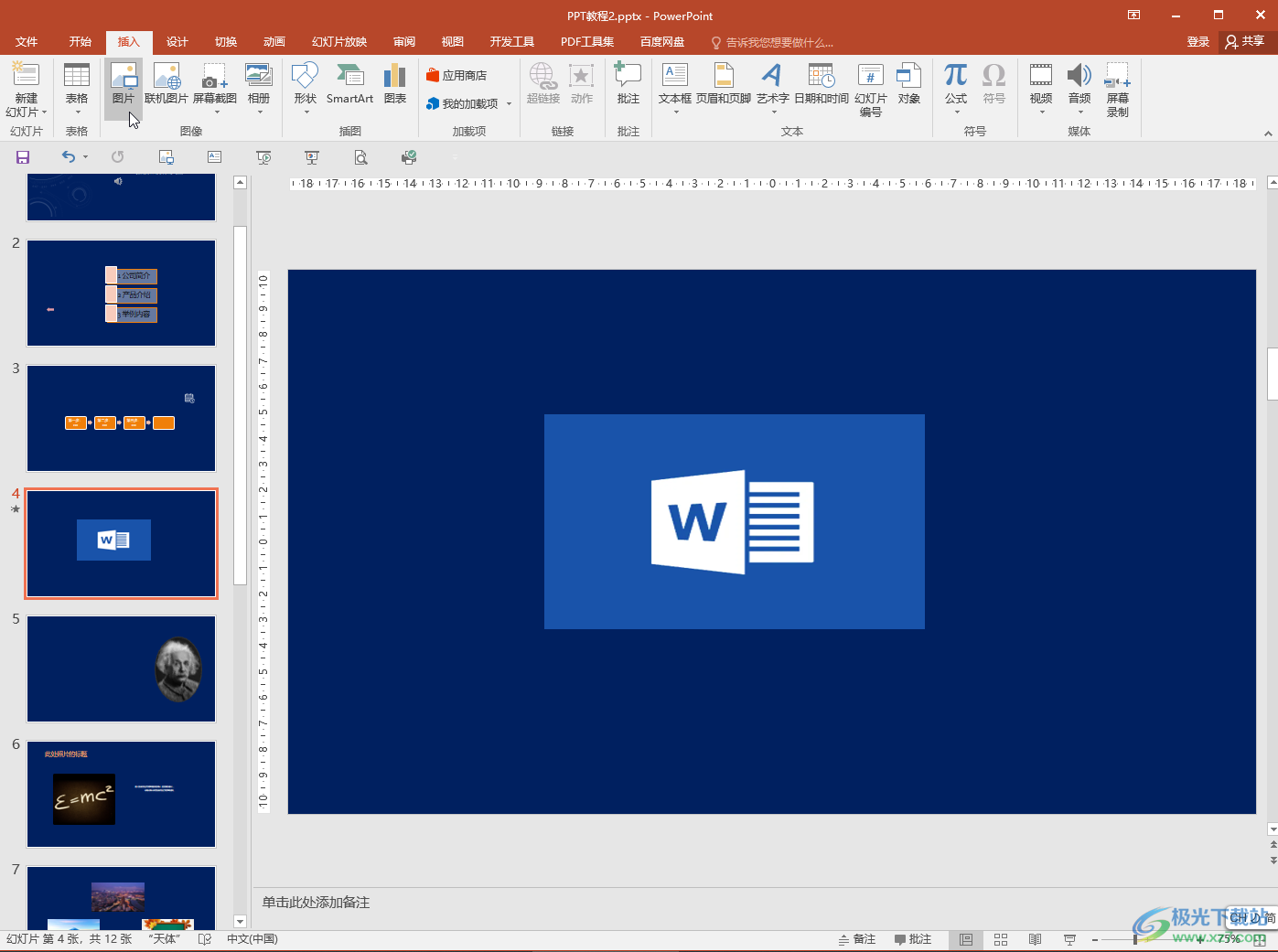This screenshot has height=952, width=1278.
Task: Open the PDF工具集 tab
Action: pyautogui.click(x=587, y=42)
